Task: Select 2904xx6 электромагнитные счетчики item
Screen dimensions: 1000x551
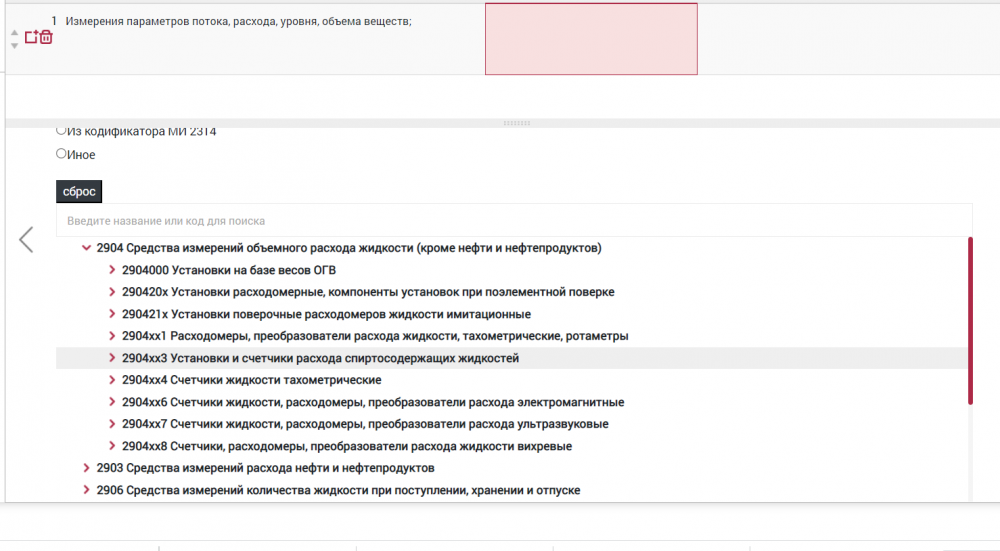Action: click(x=372, y=402)
